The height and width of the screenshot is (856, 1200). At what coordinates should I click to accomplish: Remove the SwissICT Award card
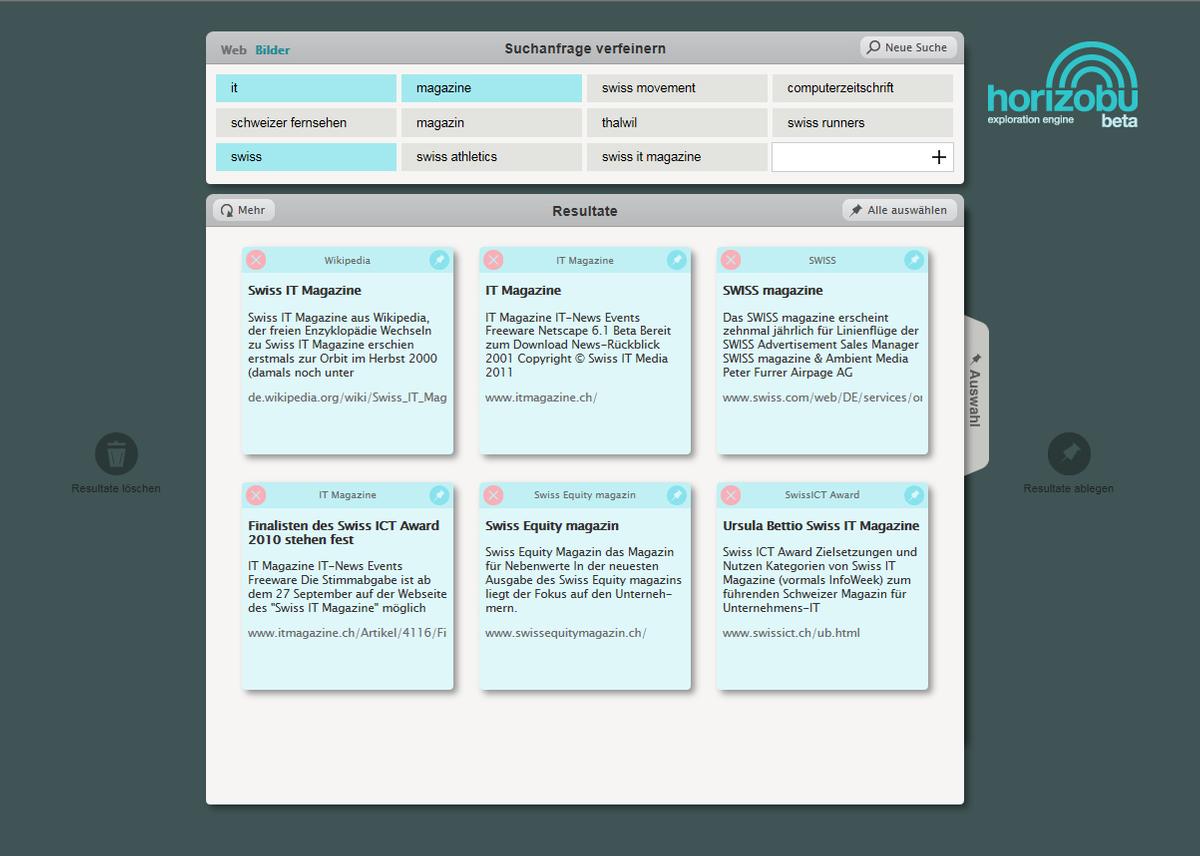click(x=731, y=495)
